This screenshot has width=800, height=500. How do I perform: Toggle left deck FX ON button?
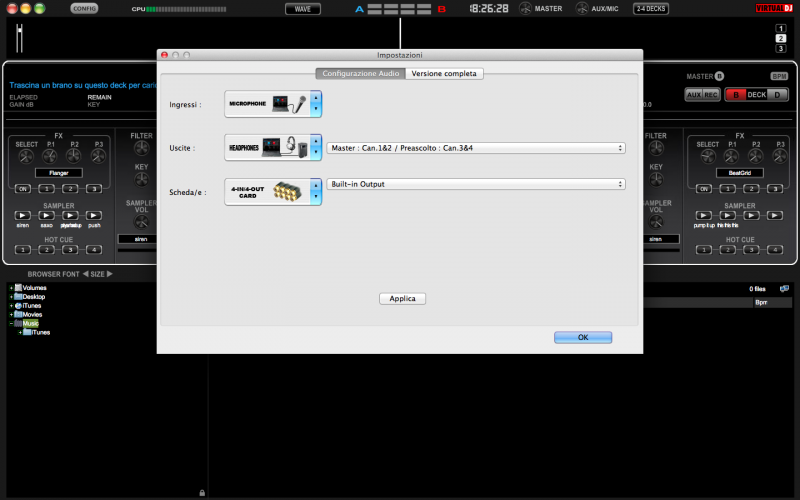point(22,189)
